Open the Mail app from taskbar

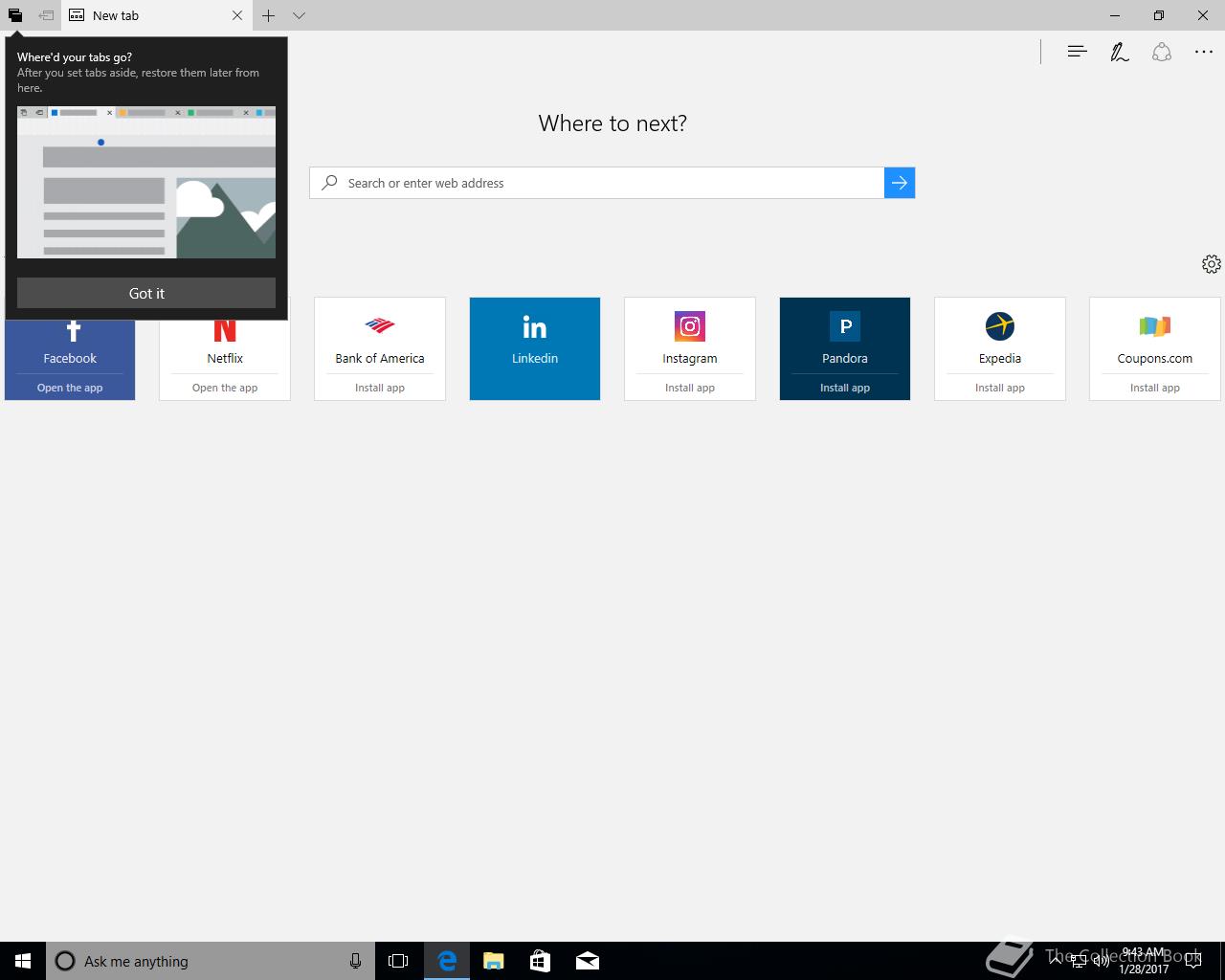pos(588,961)
